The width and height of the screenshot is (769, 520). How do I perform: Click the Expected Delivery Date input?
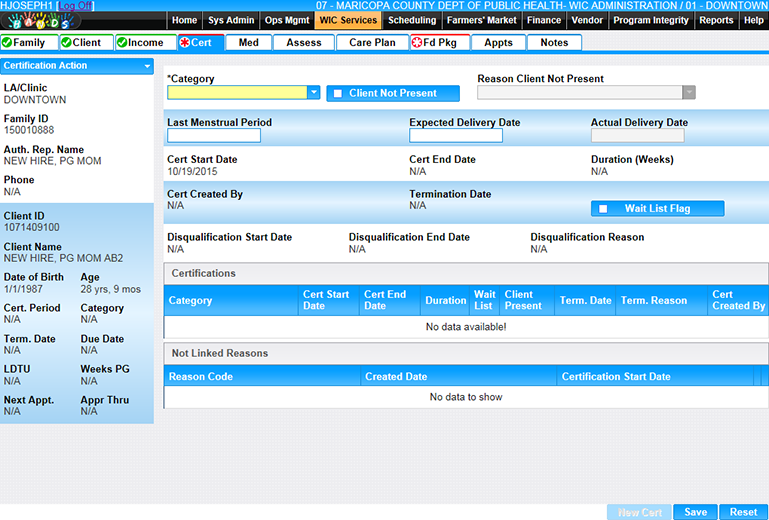(x=455, y=136)
